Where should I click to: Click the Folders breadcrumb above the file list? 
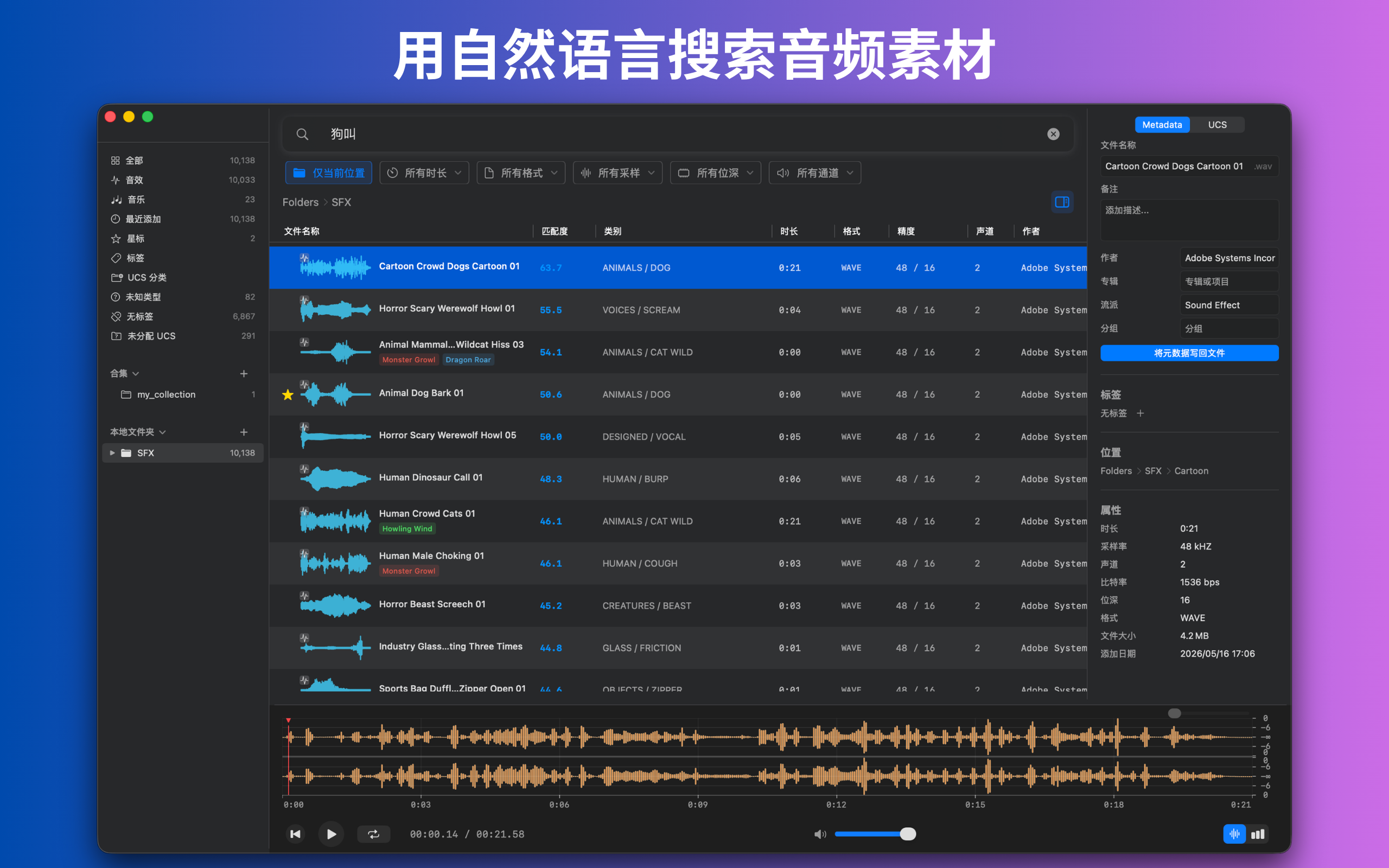point(300,203)
